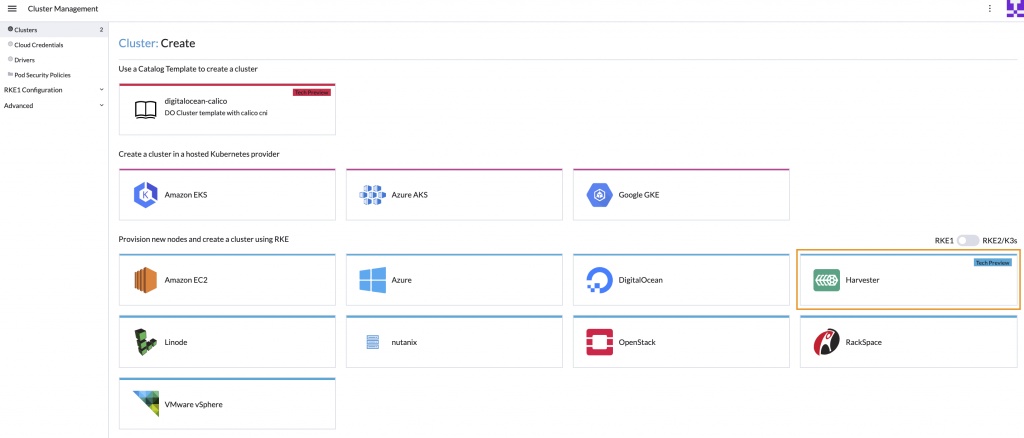Viewport: 1024px width, 438px height.
Task: Select the Harvester green icon
Action: tap(827, 281)
